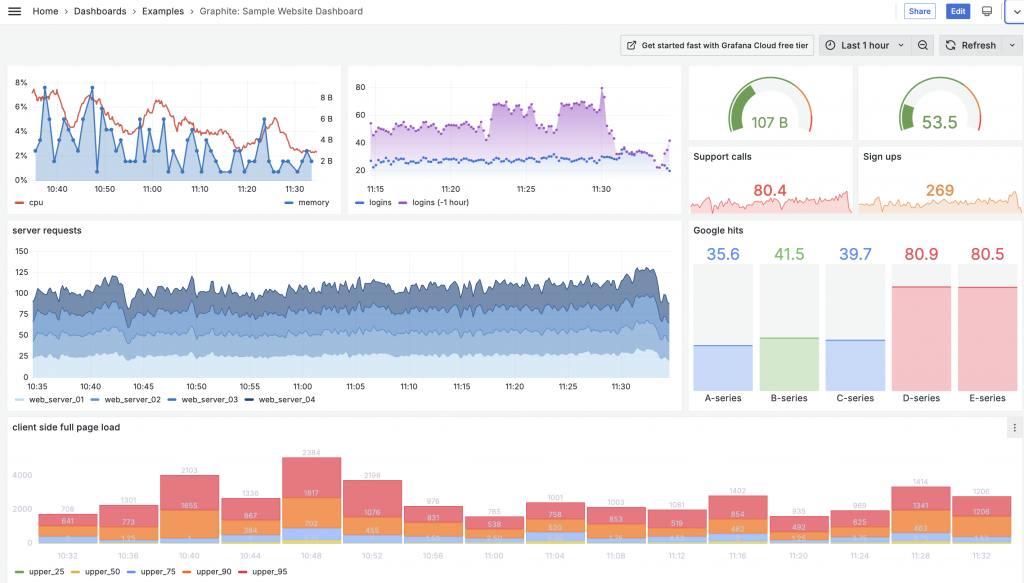
Task: Click the Refresh dashboard button
Action: click(x=970, y=45)
